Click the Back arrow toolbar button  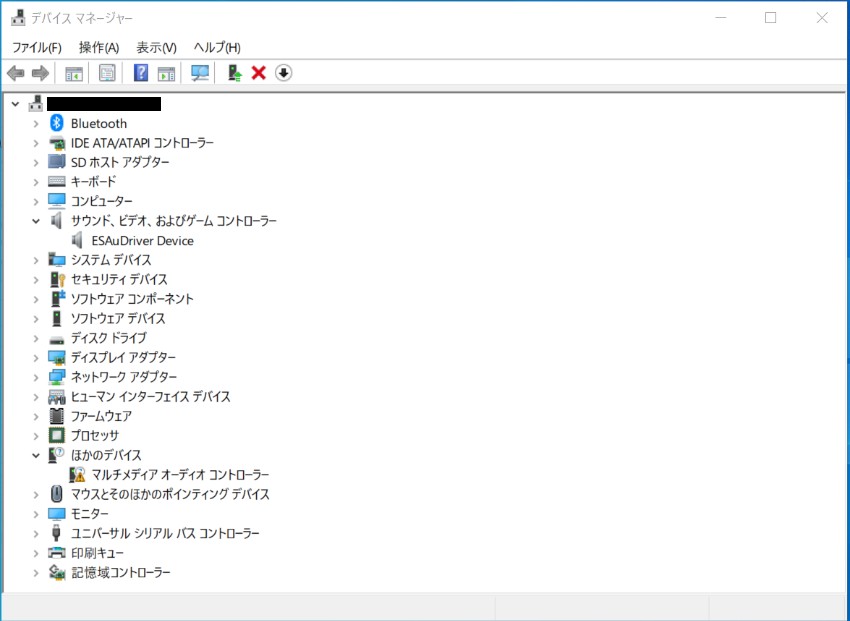(x=15, y=73)
